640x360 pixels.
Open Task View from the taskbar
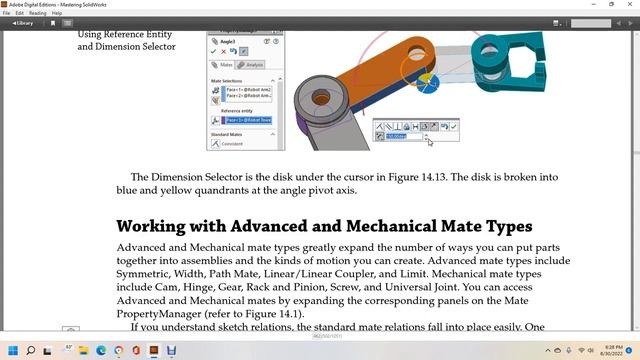48,350
